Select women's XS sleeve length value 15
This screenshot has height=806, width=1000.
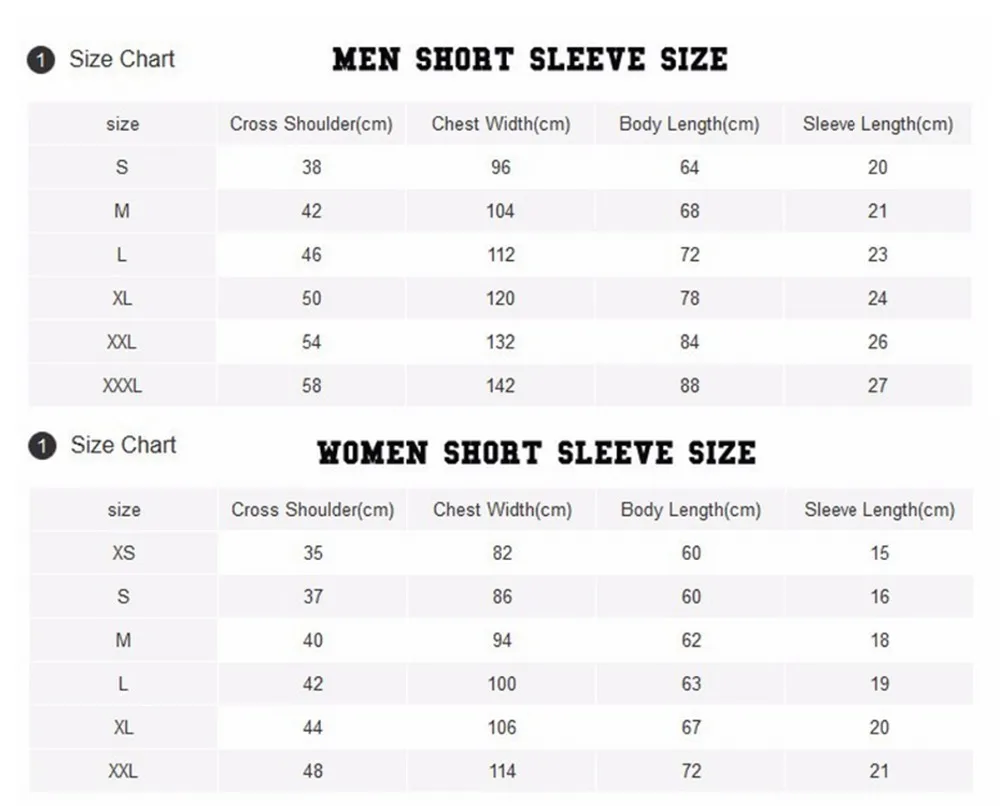pyautogui.click(x=879, y=553)
